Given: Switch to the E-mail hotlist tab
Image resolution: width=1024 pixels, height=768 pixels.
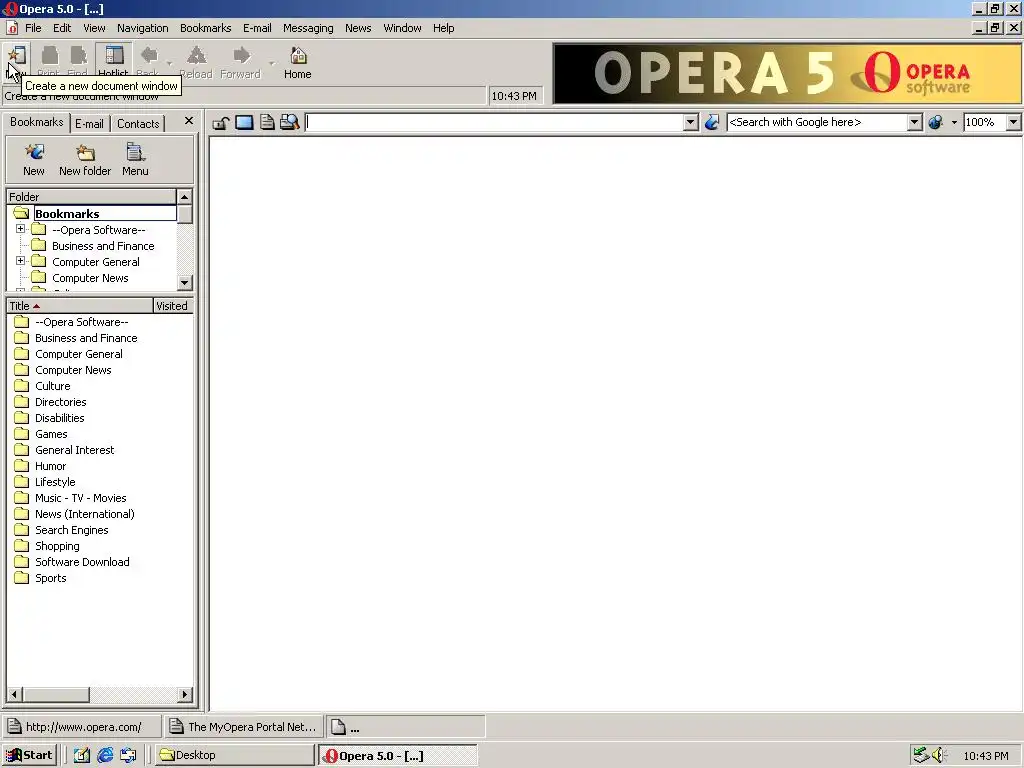Looking at the screenshot, I should click(89, 123).
